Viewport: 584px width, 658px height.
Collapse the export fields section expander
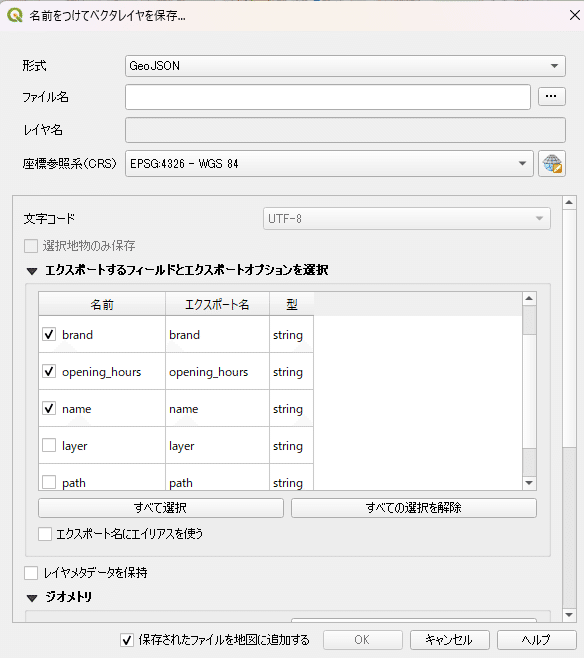32,271
